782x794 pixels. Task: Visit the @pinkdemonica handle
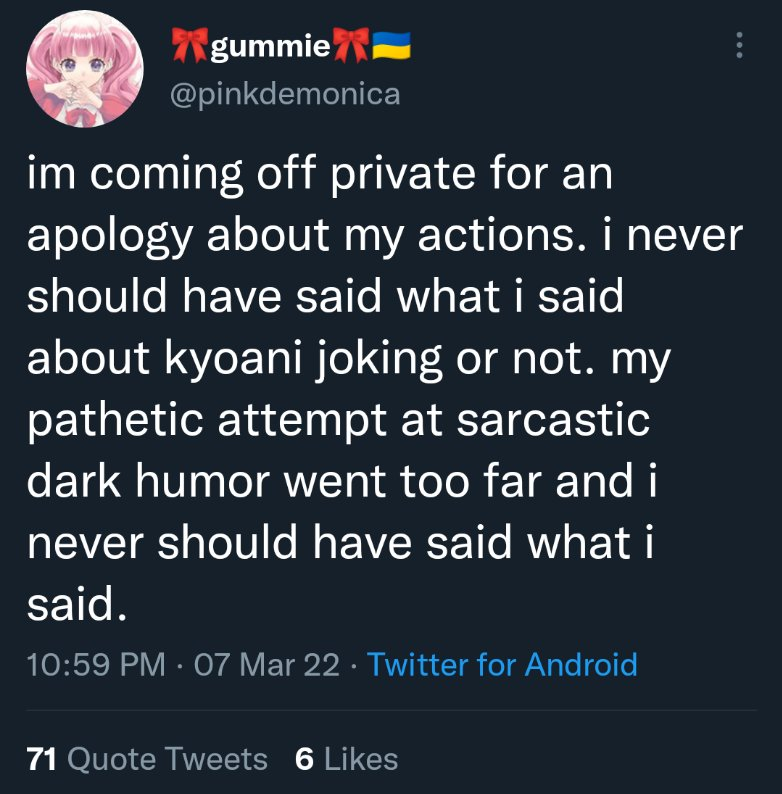point(285,94)
